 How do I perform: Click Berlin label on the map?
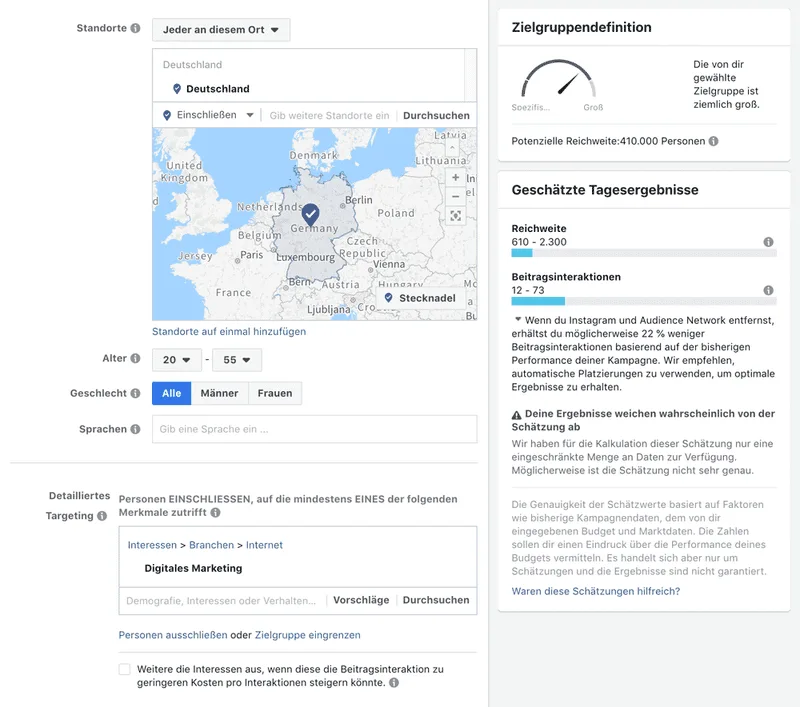(x=359, y=200)
